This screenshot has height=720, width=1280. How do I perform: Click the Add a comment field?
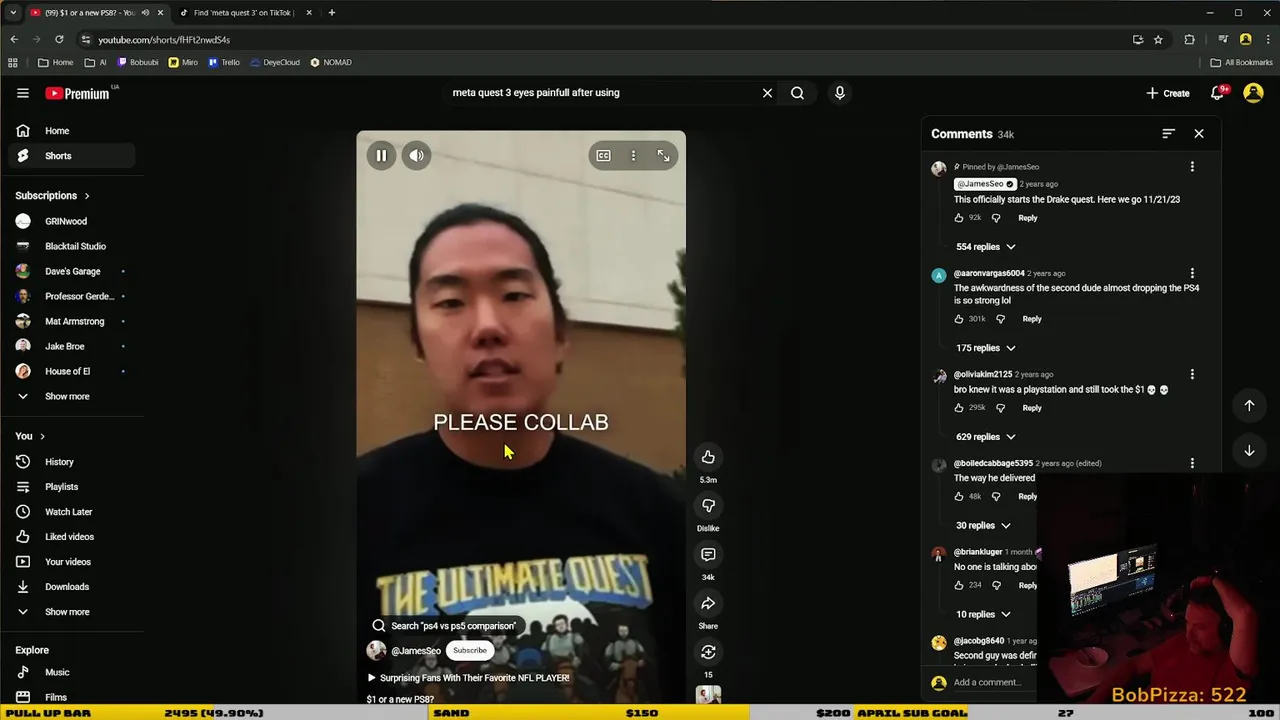coord(987,682)
